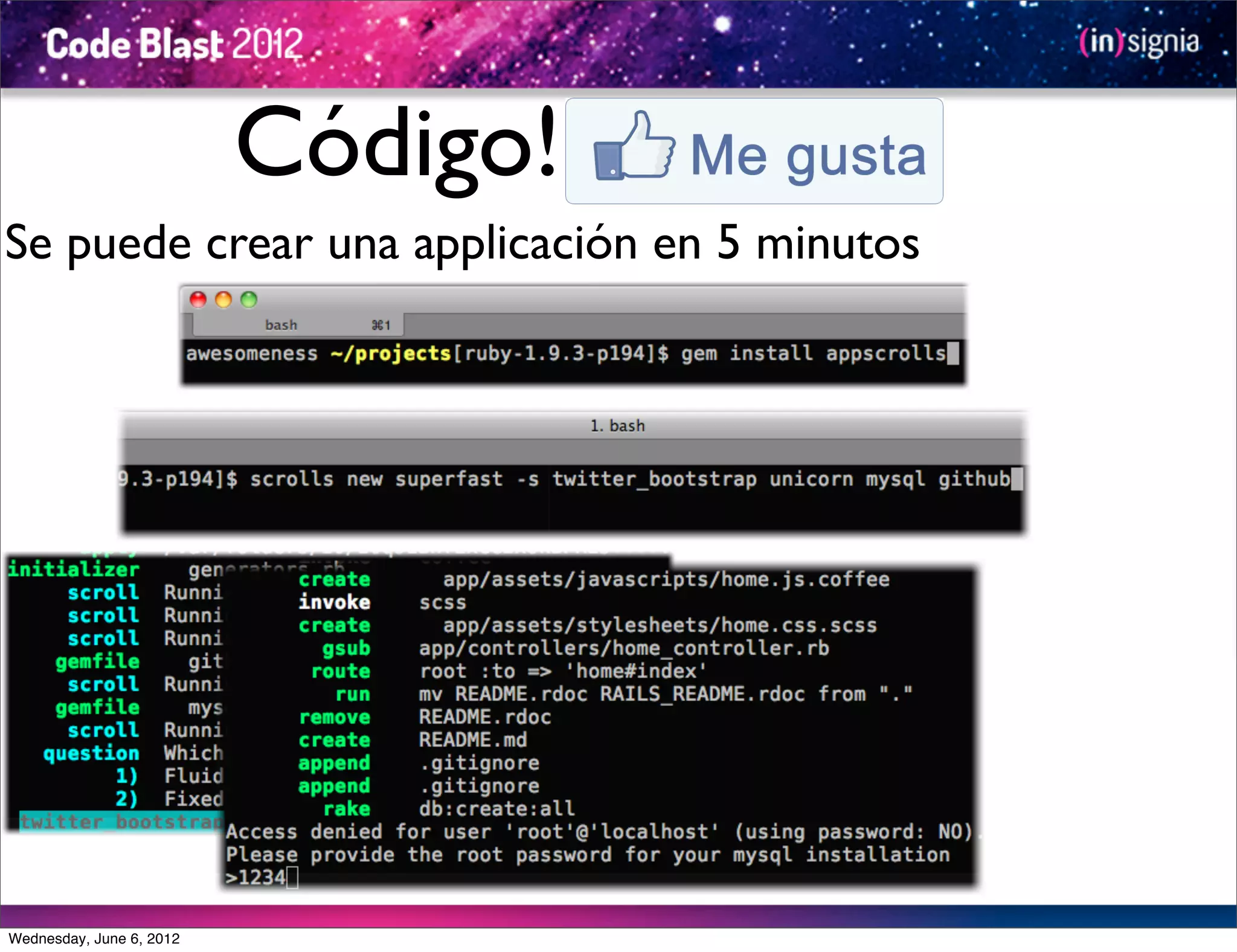Click 'github' at end of scrolls command
Screen dimensions: 1237x952
[x=974, y=479]
